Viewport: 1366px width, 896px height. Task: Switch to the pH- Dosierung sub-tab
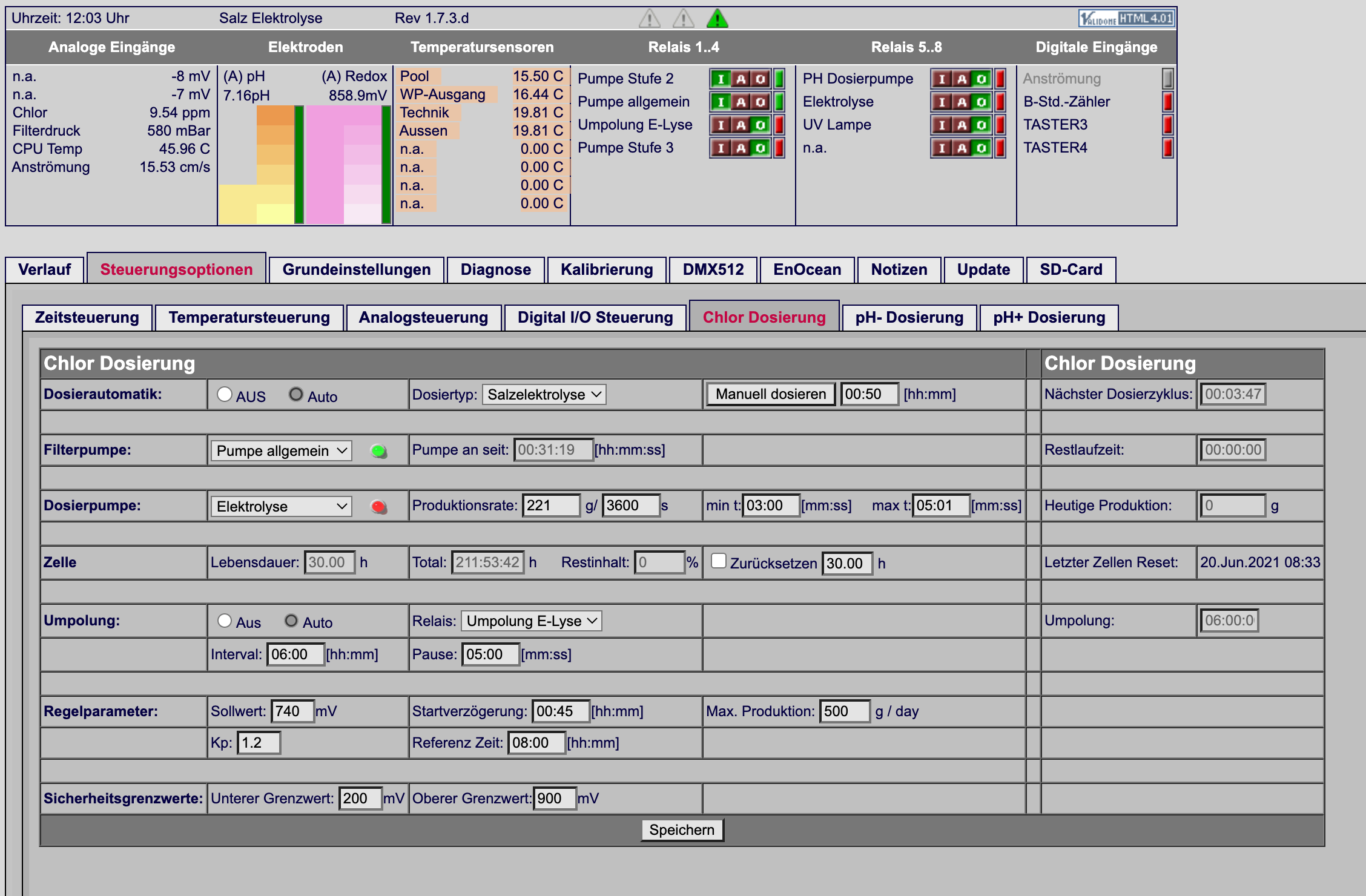909,318
